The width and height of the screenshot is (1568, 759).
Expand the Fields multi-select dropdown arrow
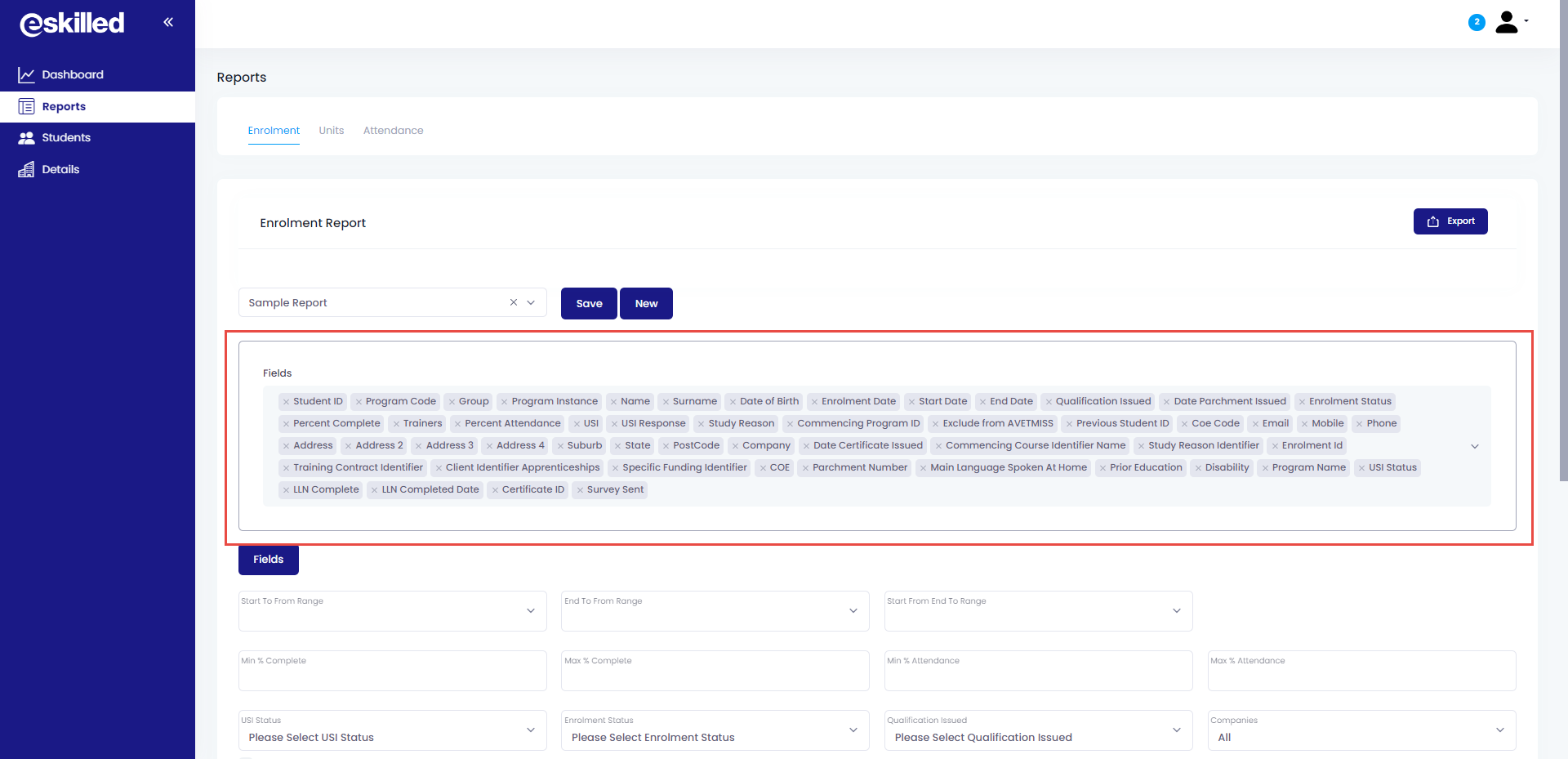pyautogui.click(x=1474, y=446)
